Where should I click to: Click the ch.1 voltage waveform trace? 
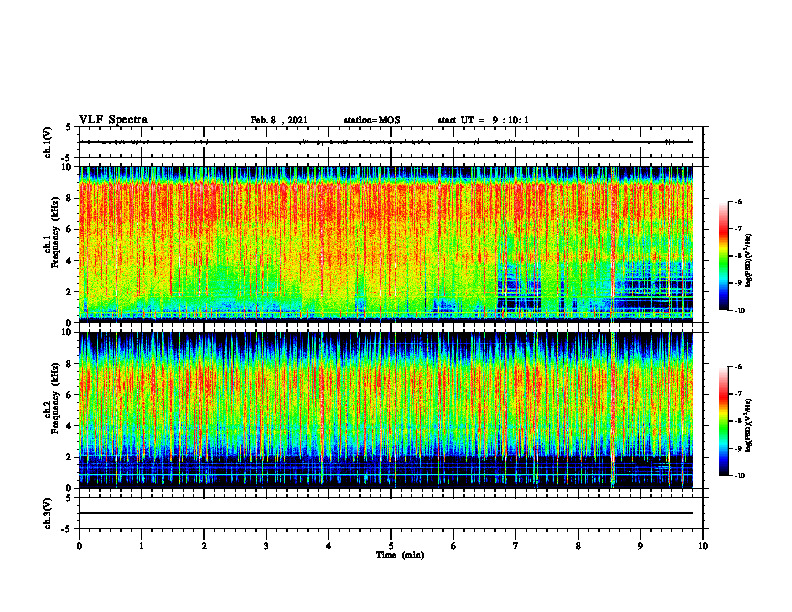click(386, 142)
